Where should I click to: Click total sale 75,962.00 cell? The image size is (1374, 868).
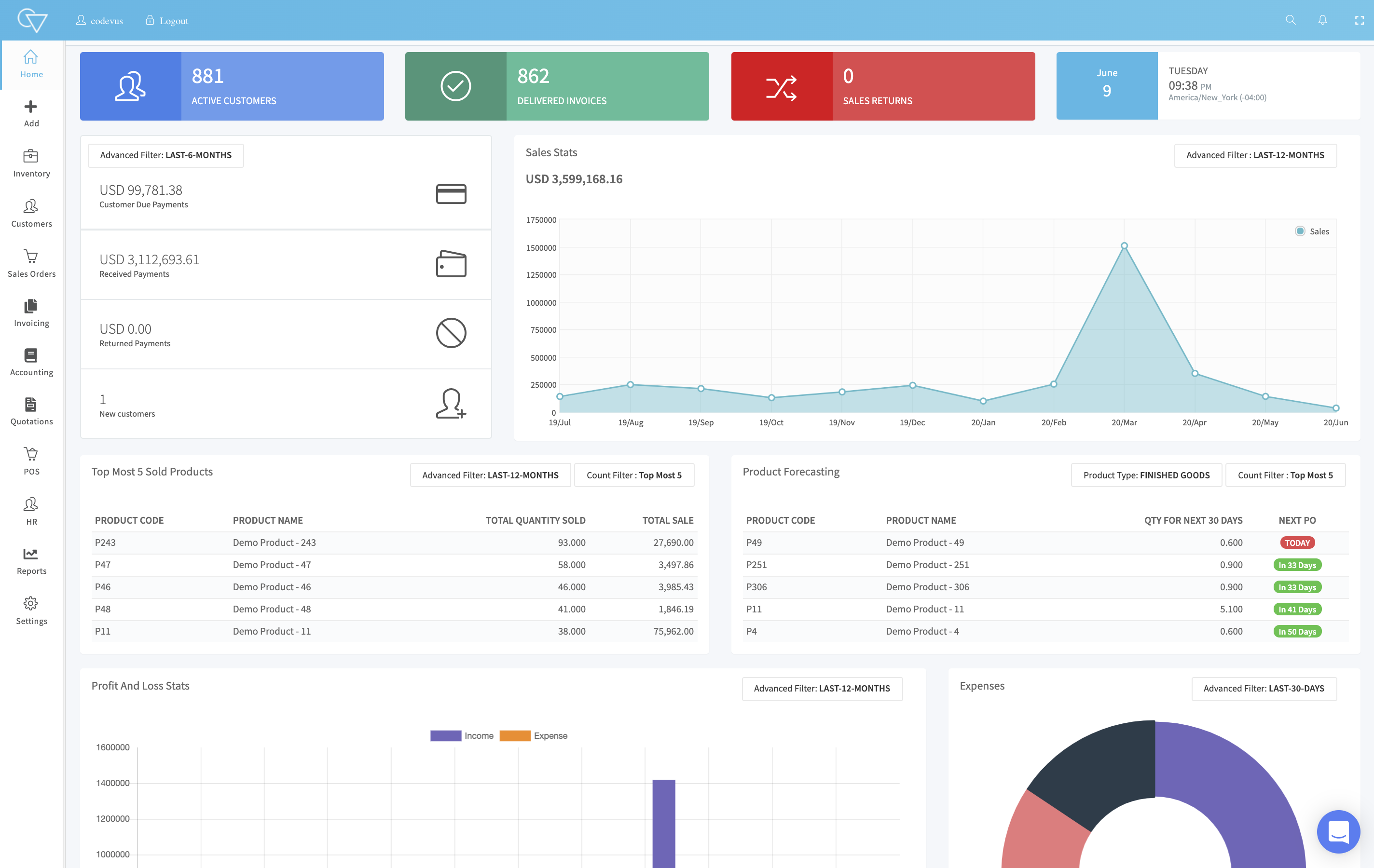pos(673,632)
